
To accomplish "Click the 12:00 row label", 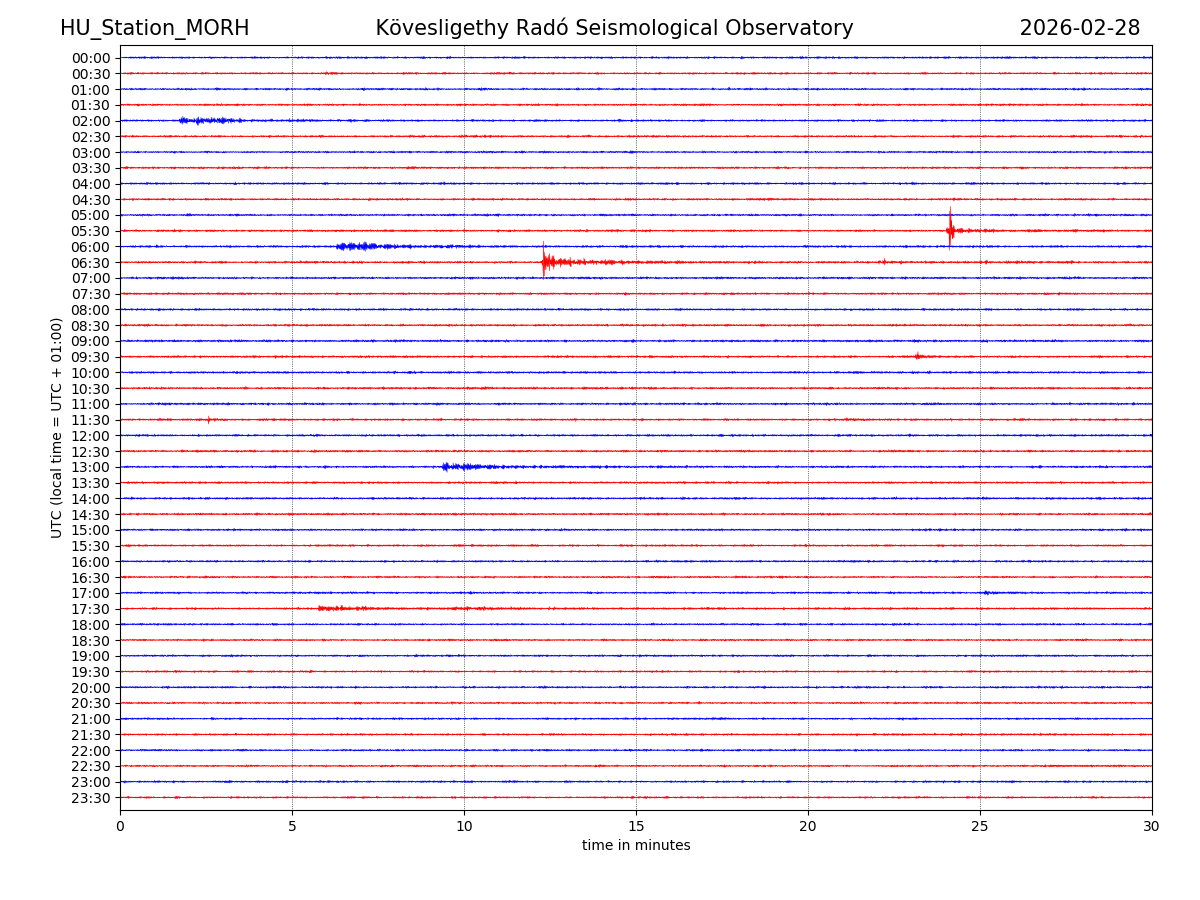I will (x=90, y=436).
